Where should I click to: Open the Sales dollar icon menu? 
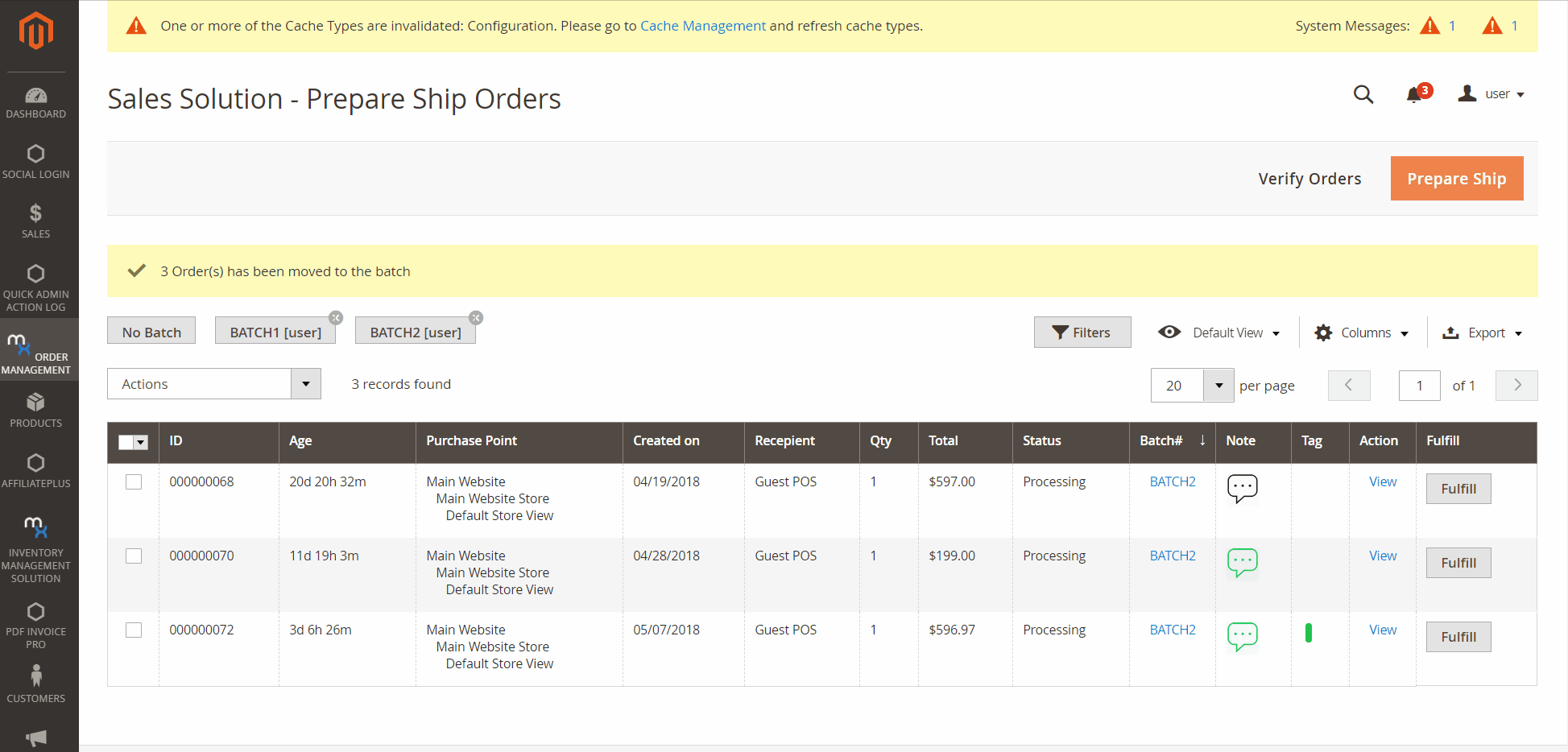(x=36, y=221)
